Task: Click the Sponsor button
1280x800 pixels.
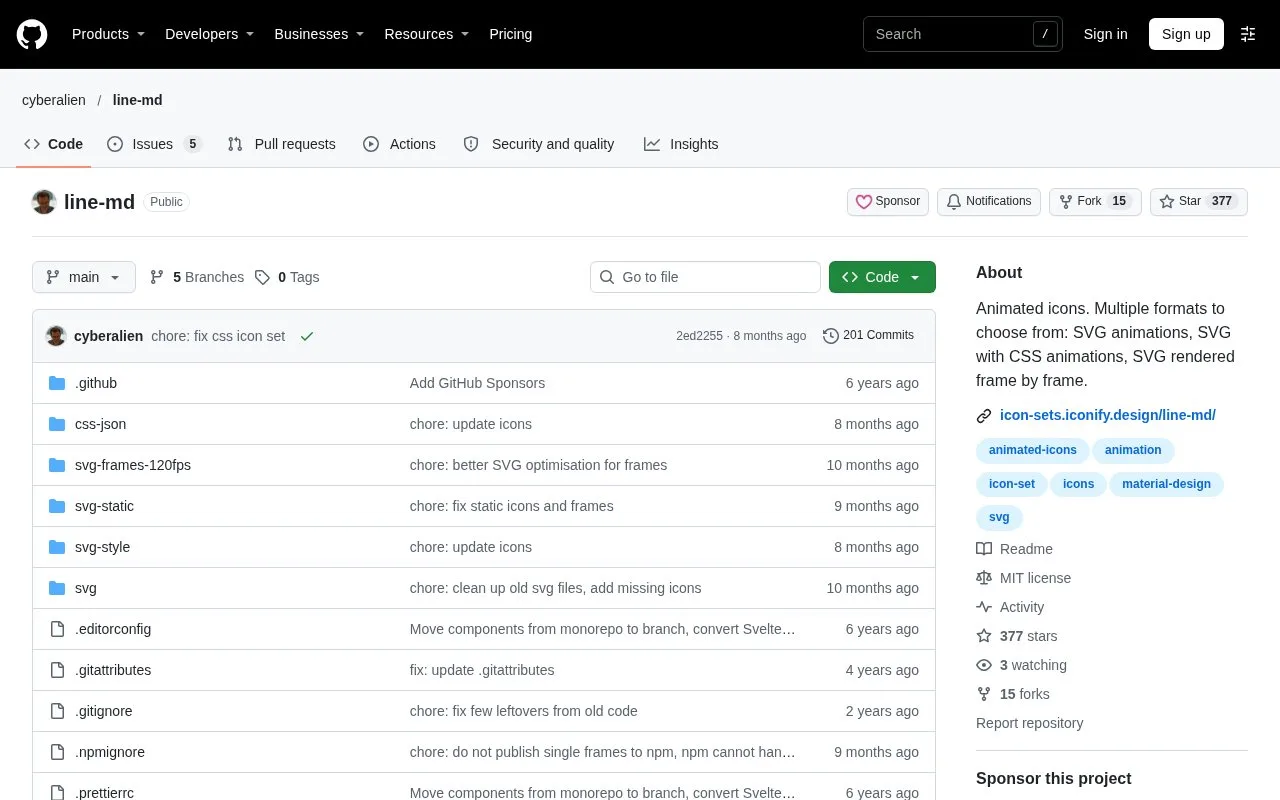Action: (888, 202)
